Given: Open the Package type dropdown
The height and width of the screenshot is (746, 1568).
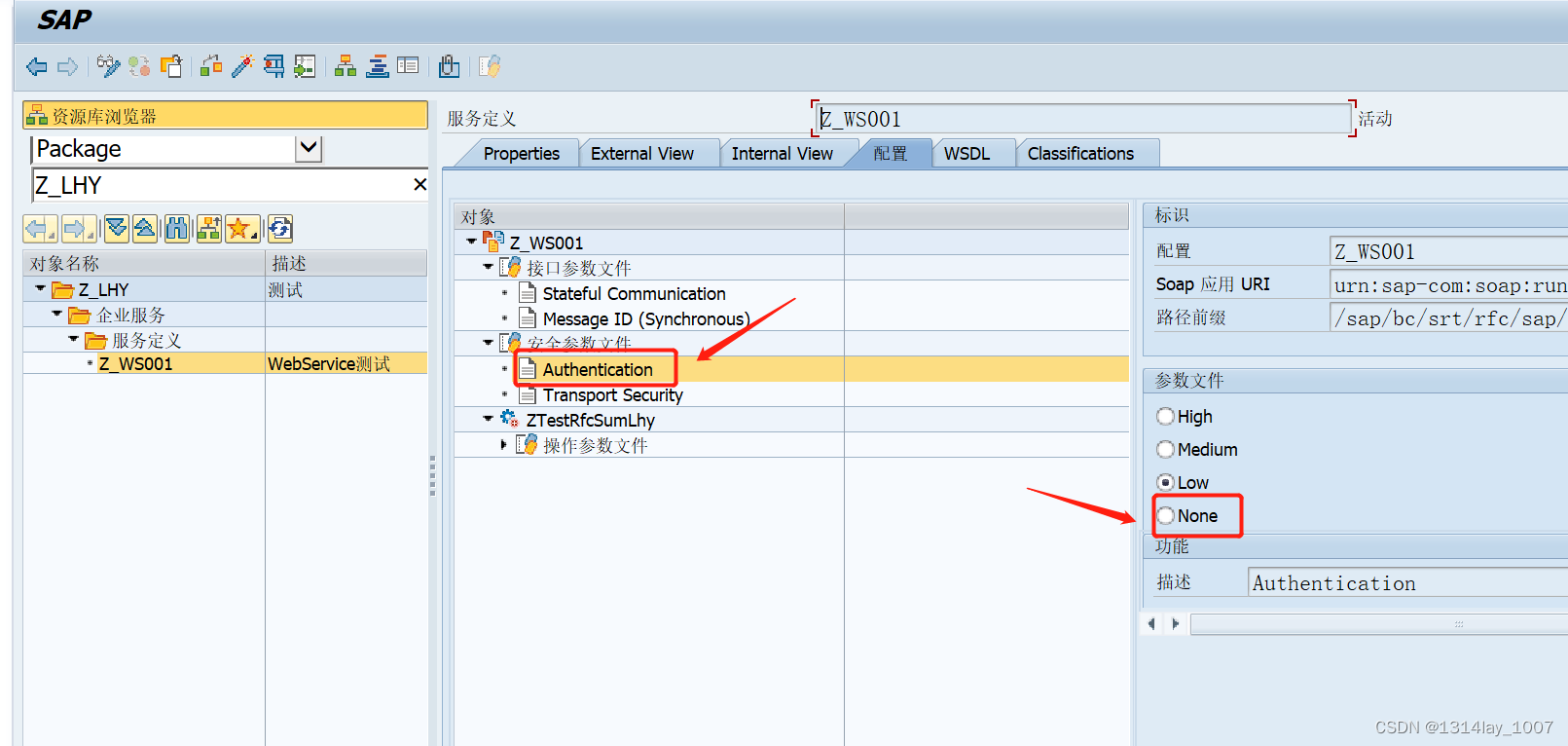Looking at the screenshot, I should pos(309,149).
